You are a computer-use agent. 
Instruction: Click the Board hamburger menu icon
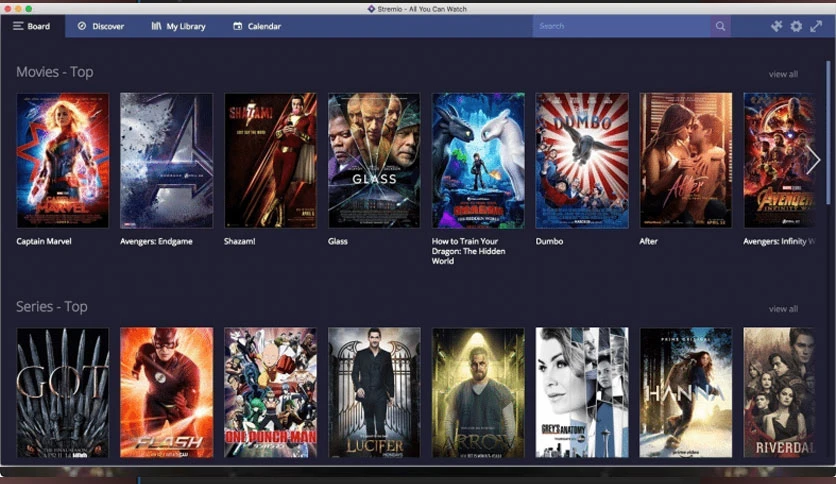click(x=18, y=26)
